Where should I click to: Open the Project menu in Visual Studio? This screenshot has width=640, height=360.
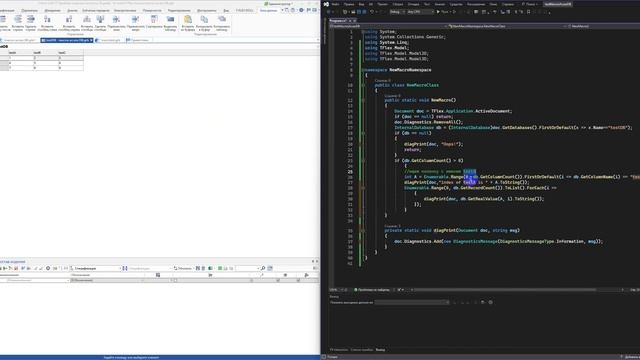383,4
